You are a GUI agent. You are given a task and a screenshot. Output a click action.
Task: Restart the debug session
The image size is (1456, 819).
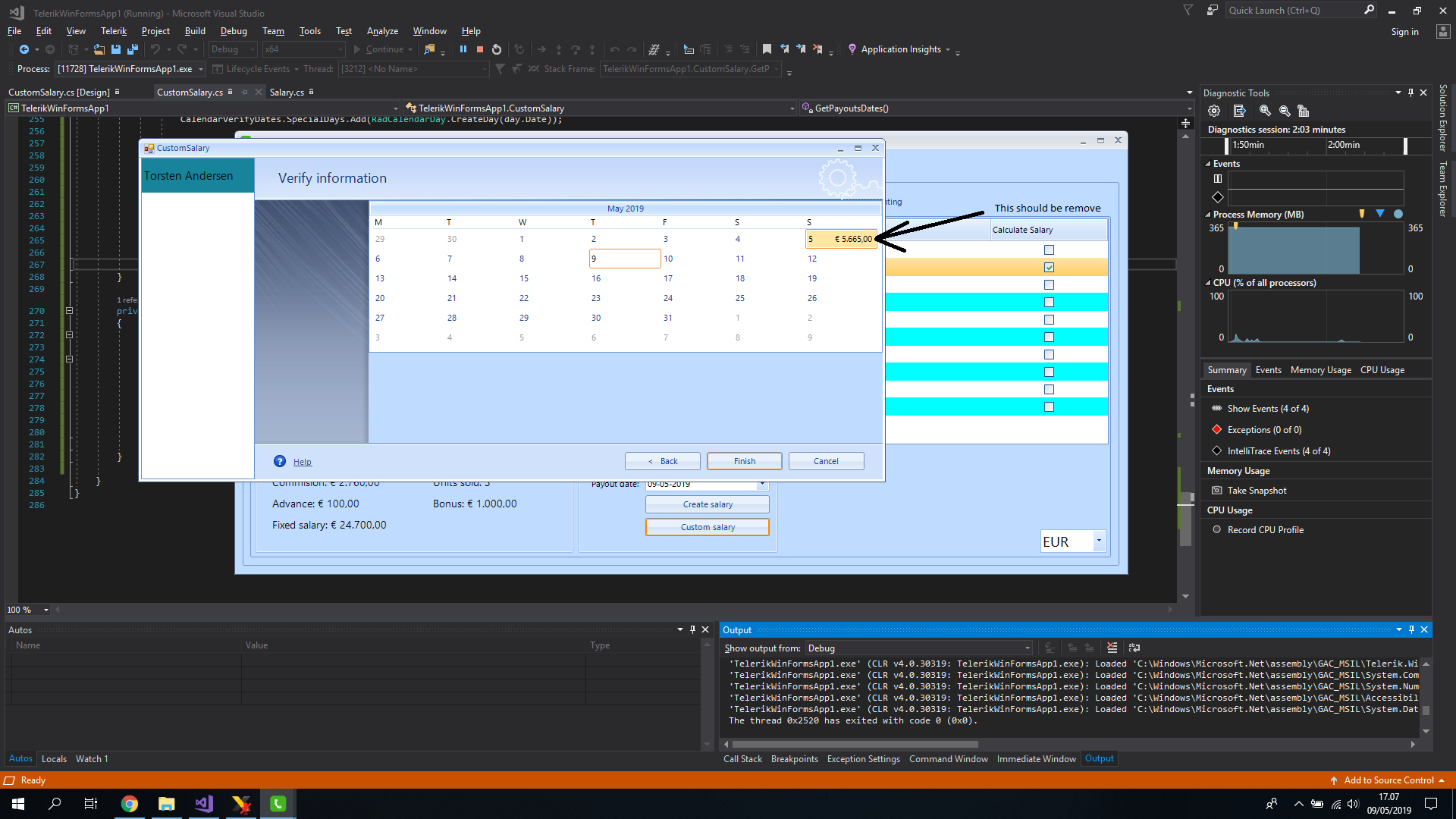click(x=497, y=49)
